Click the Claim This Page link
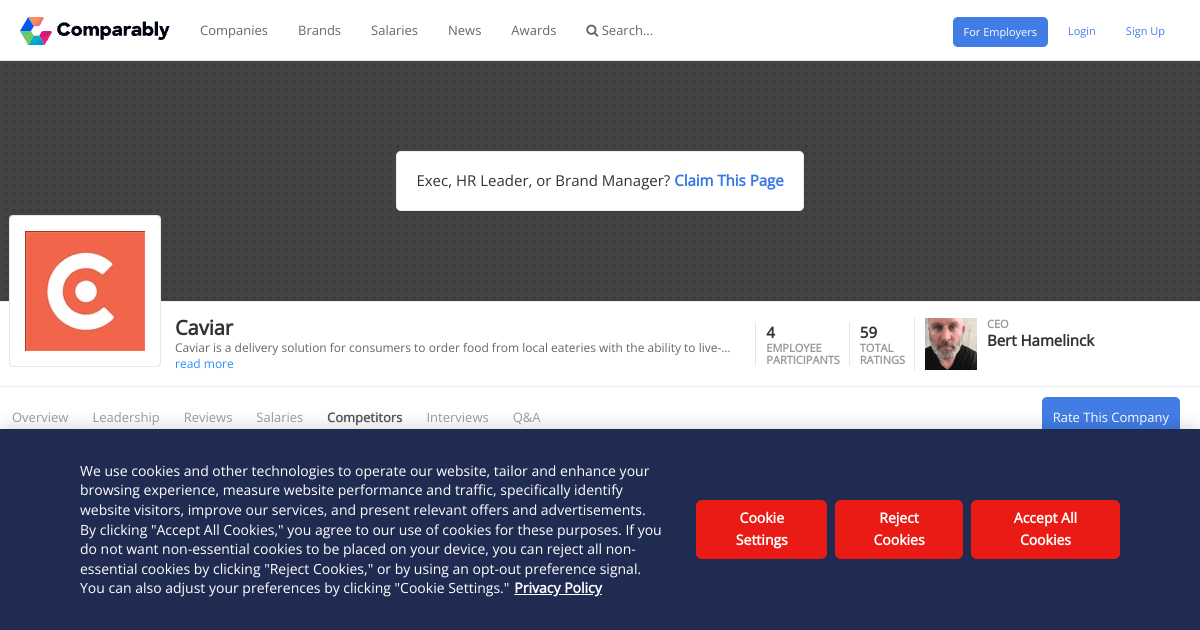This screenshot has width=1200, height=630. click(729, 181)
